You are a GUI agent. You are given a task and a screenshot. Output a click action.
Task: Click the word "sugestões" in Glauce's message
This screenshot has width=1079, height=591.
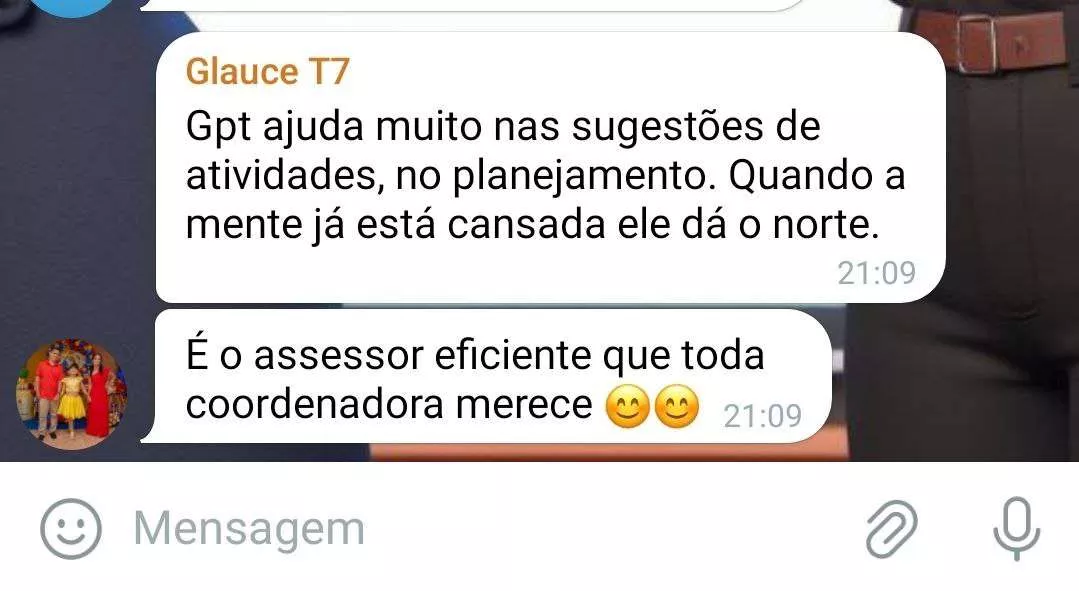click(667, 128)
